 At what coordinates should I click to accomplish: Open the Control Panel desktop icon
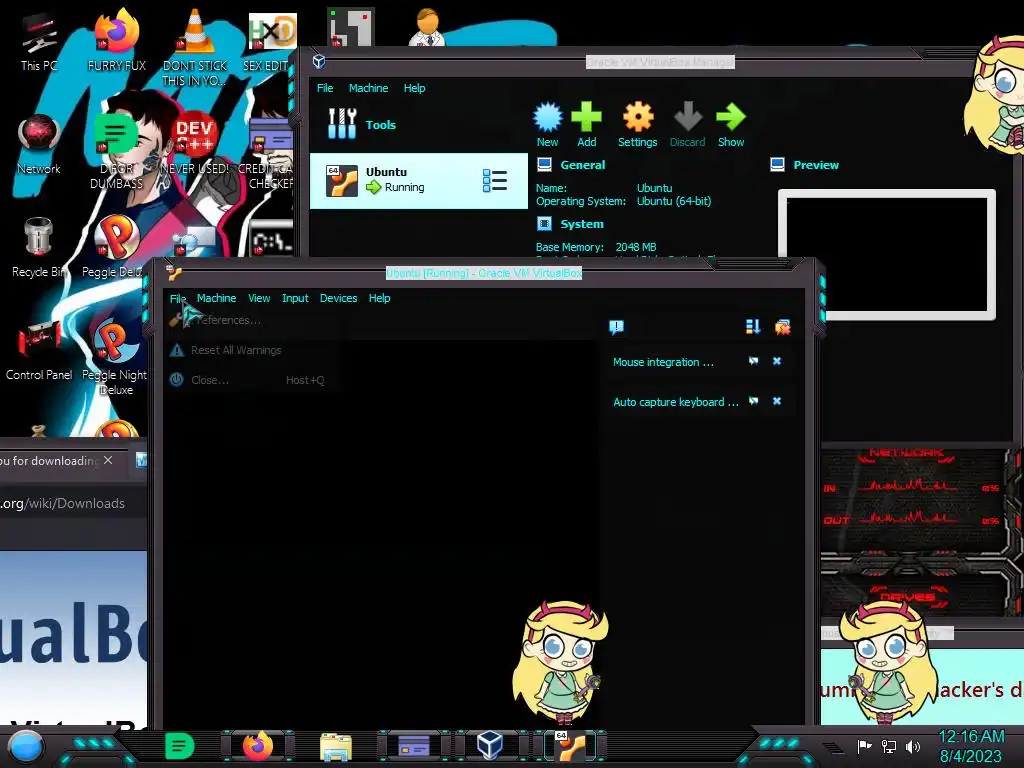tap(39, 349)
